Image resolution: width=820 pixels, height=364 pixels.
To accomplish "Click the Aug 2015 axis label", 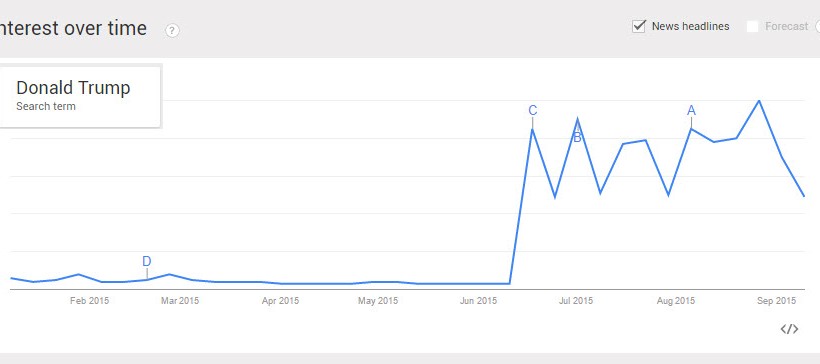I will click(676, 301).
